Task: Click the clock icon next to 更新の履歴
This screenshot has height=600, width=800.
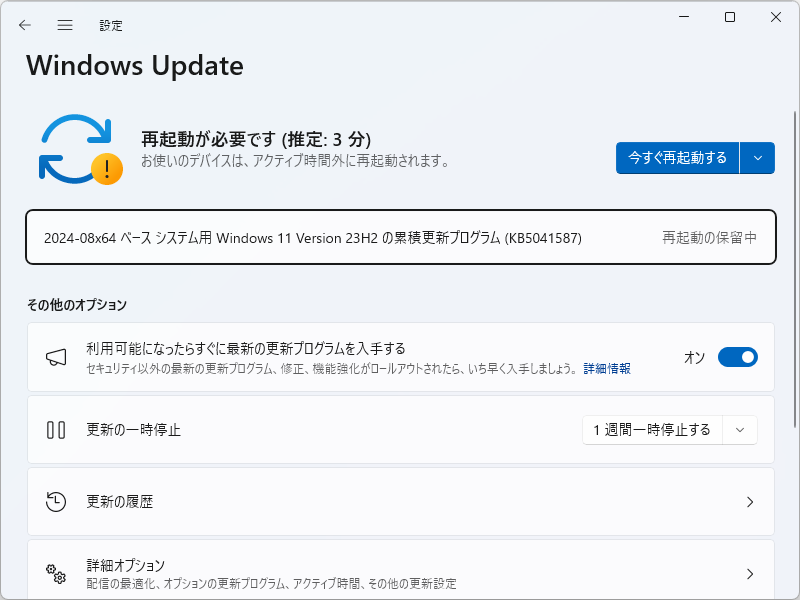Action: pos(56,503)
